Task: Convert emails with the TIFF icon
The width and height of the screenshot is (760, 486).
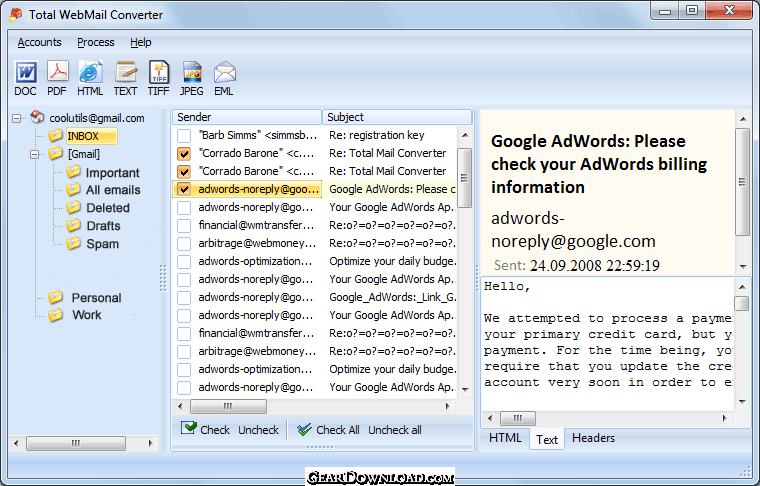Action: point(159,73)
